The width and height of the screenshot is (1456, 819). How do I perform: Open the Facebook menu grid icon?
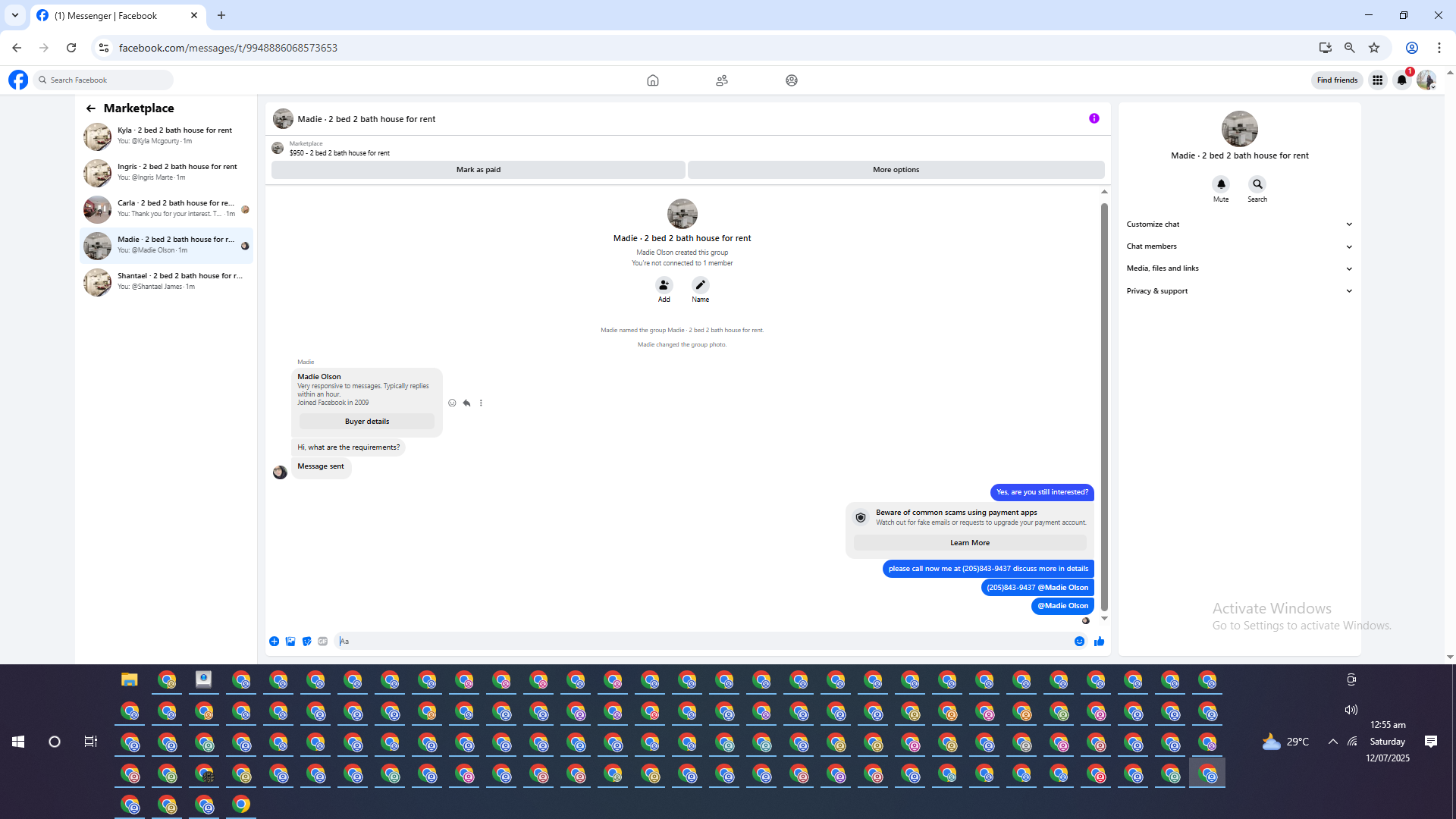(1378, 80)
